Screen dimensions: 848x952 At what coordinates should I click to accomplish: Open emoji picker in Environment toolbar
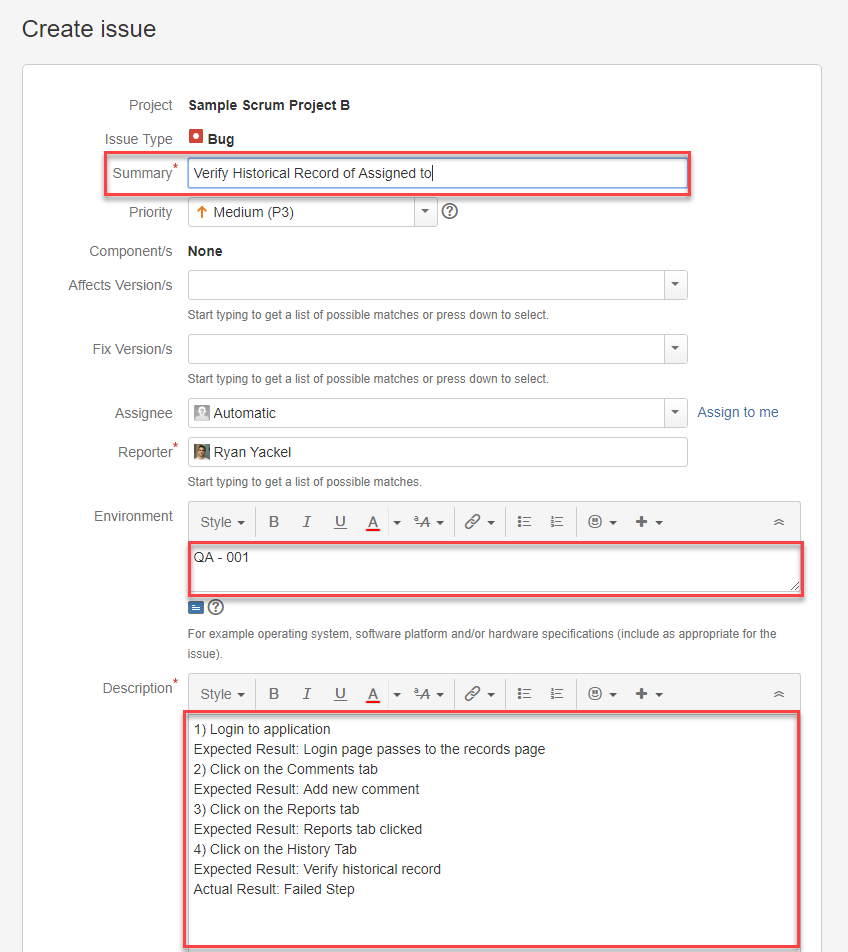point(601,522)
